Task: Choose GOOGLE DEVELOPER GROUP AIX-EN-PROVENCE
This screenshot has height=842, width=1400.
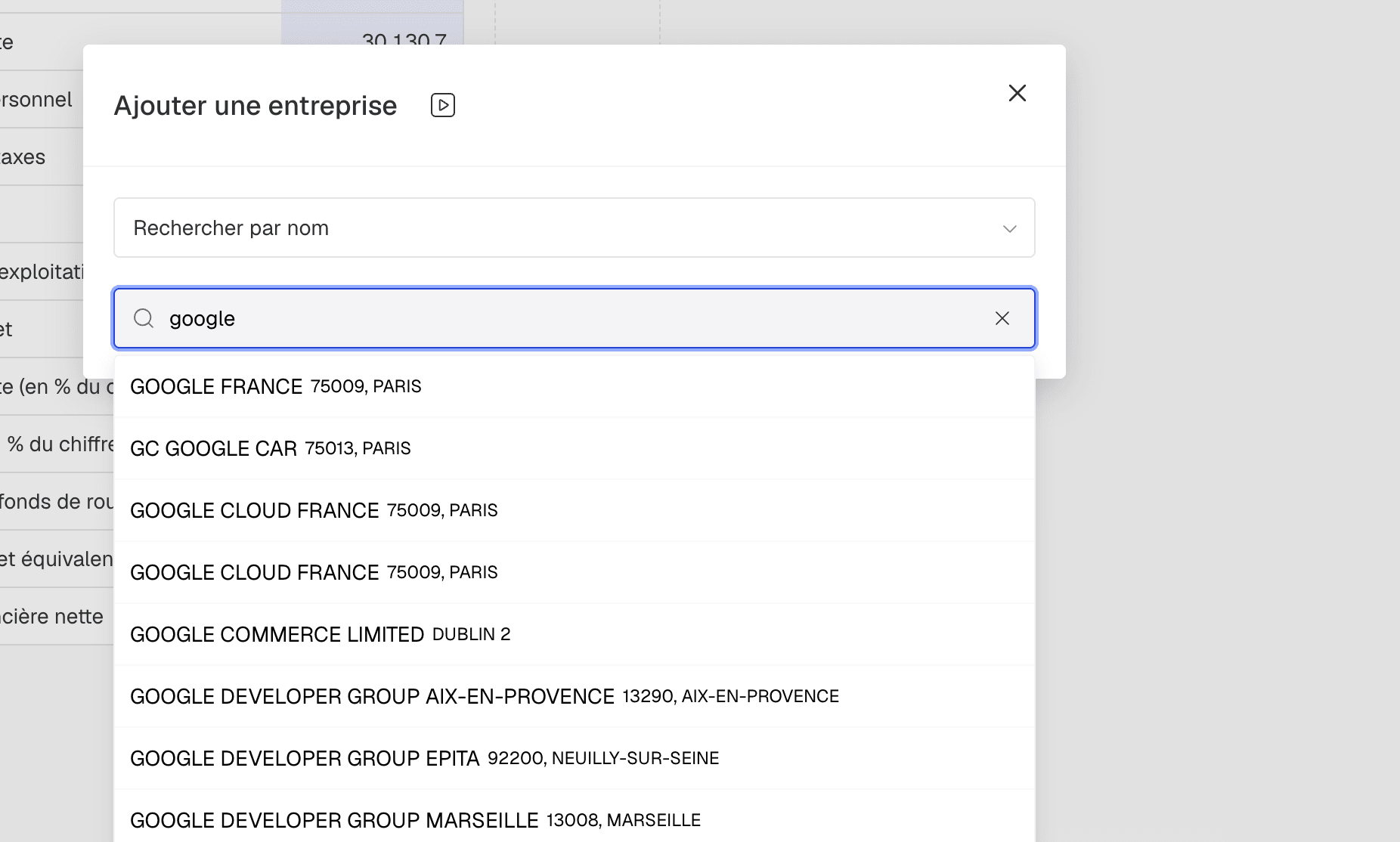Action: click(x=575, y=696)
